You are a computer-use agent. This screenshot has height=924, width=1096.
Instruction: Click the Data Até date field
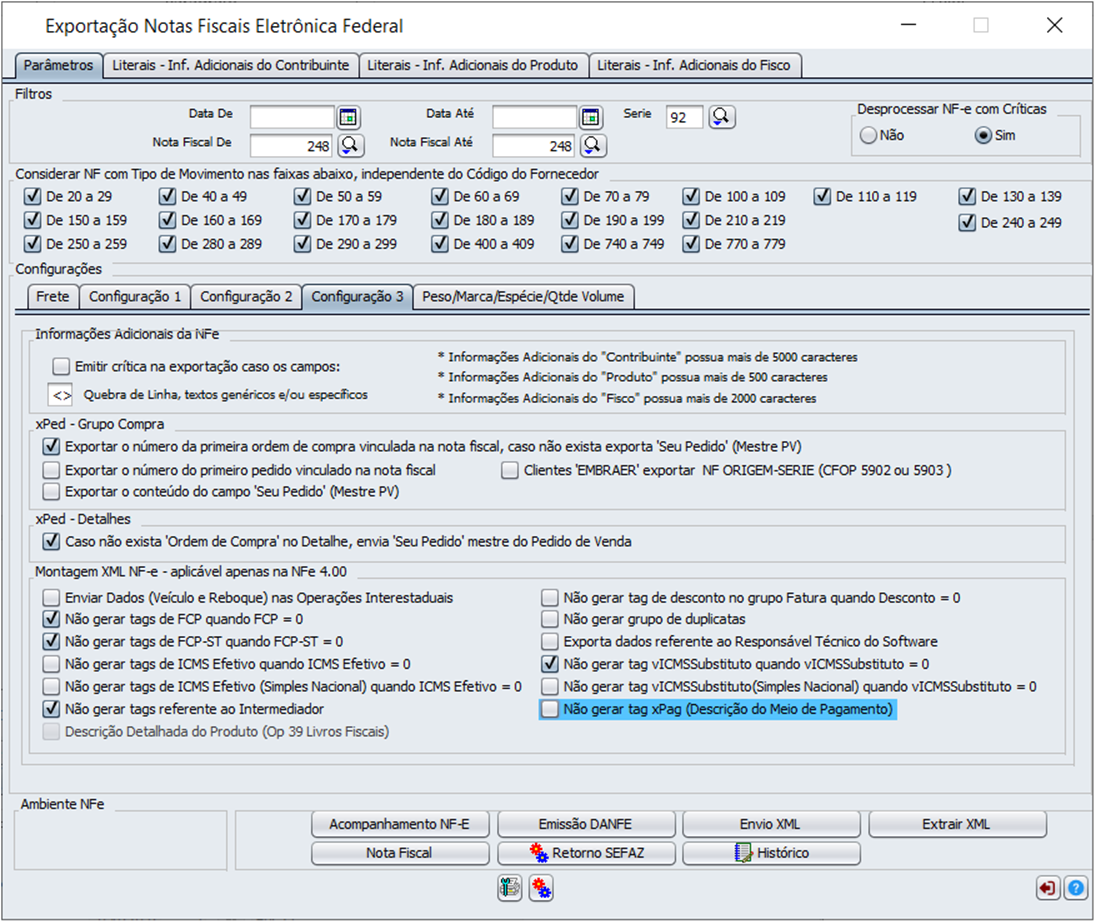535,117
